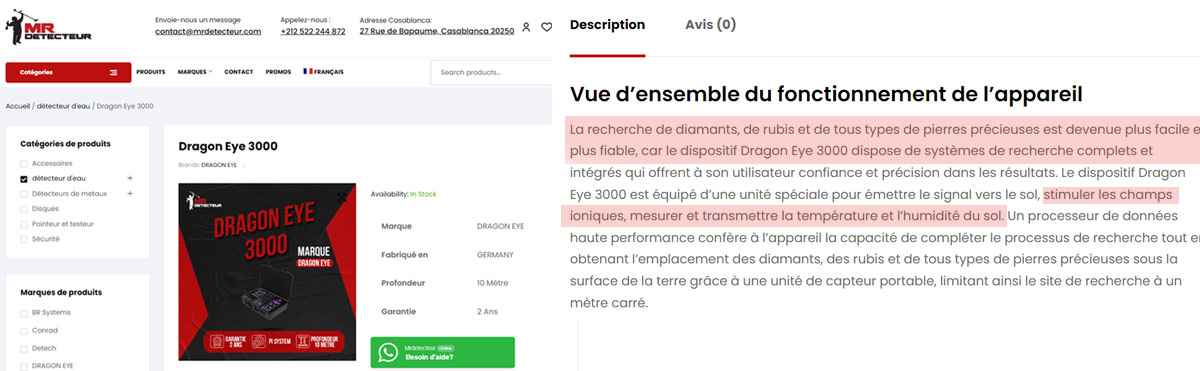Toggle the Pointeur et testeur checkbox
The width and height of the screenshot is (1200, 371).
pos(25,224)
